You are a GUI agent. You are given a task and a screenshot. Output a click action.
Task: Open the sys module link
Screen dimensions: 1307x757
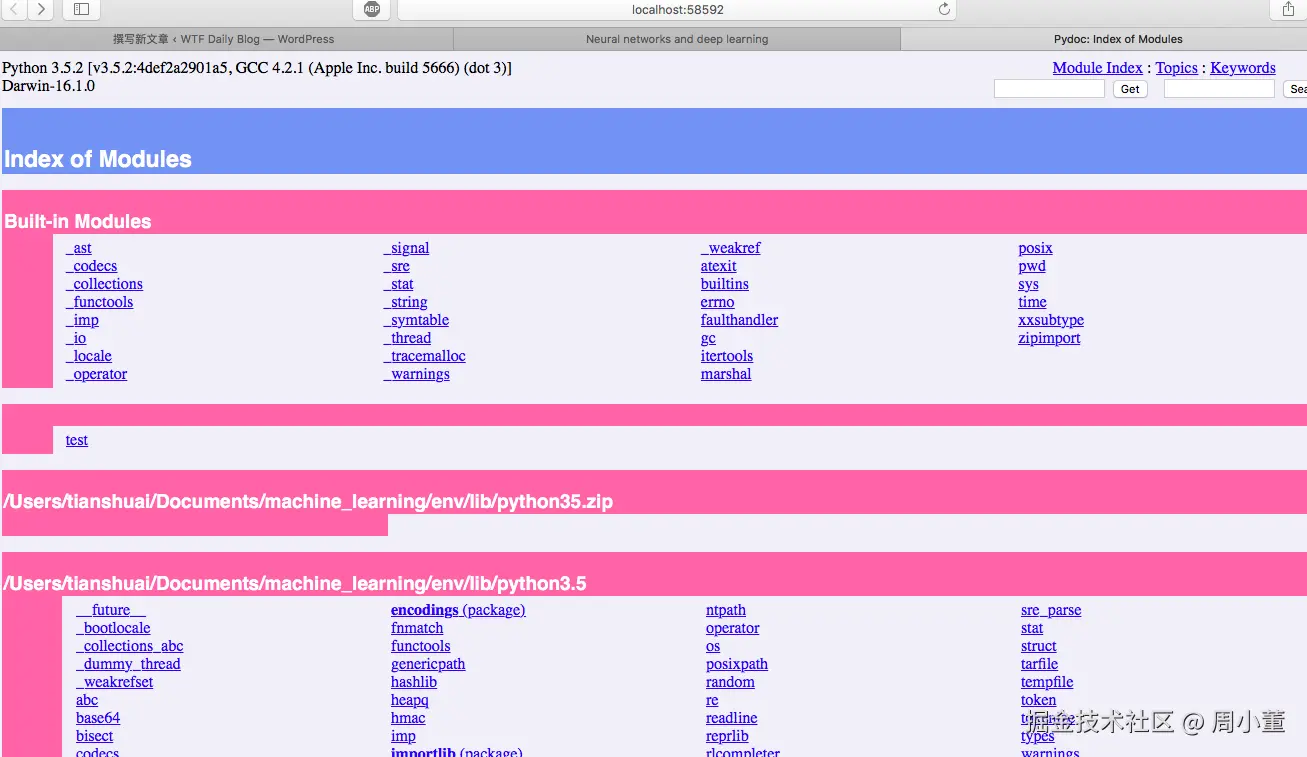click(1028, 284)
